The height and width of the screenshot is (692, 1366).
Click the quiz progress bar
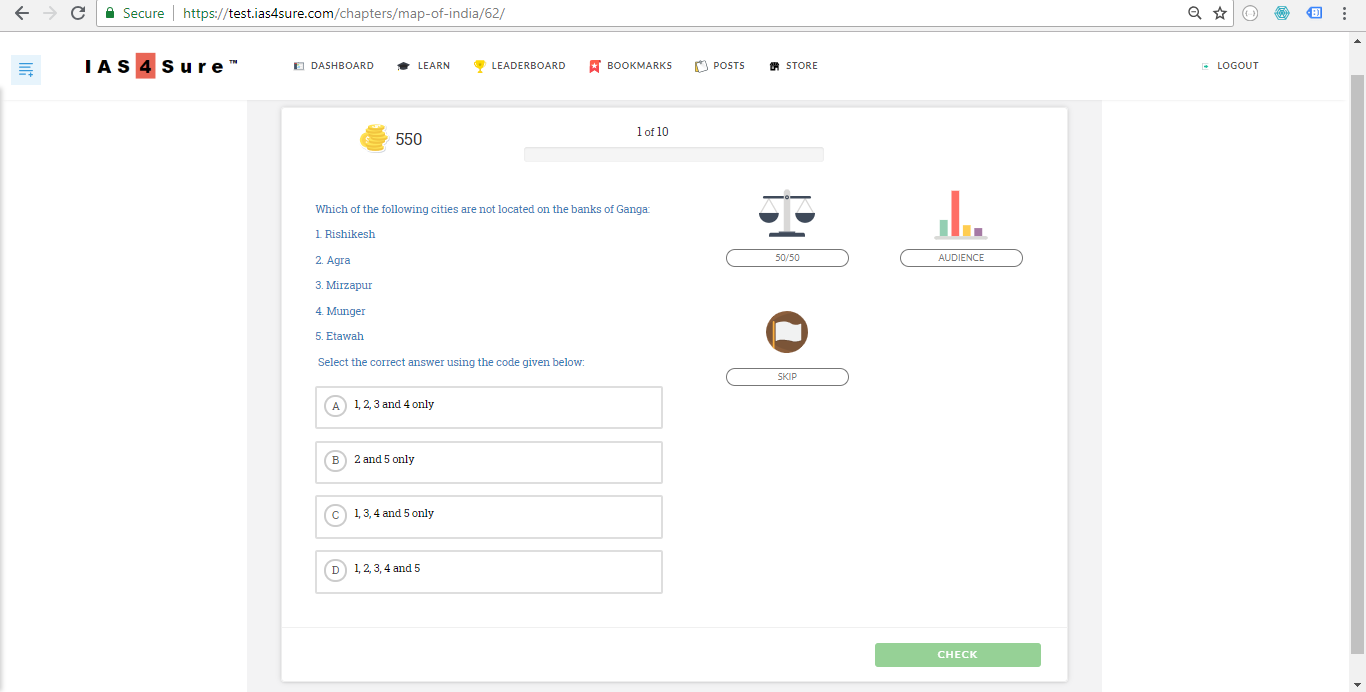(x=673, y=154)
